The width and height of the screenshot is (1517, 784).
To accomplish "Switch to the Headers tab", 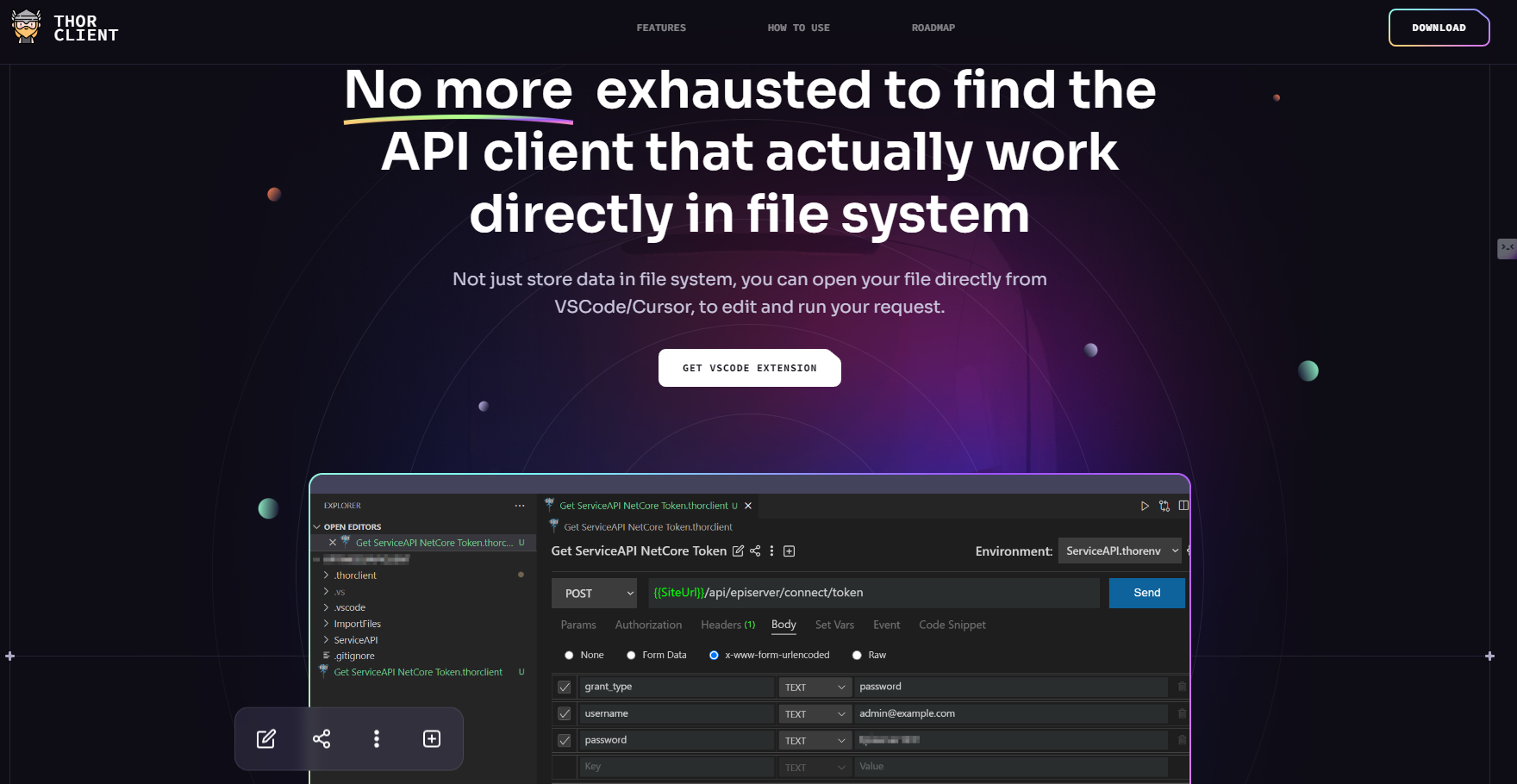I will tap(727, 625).
